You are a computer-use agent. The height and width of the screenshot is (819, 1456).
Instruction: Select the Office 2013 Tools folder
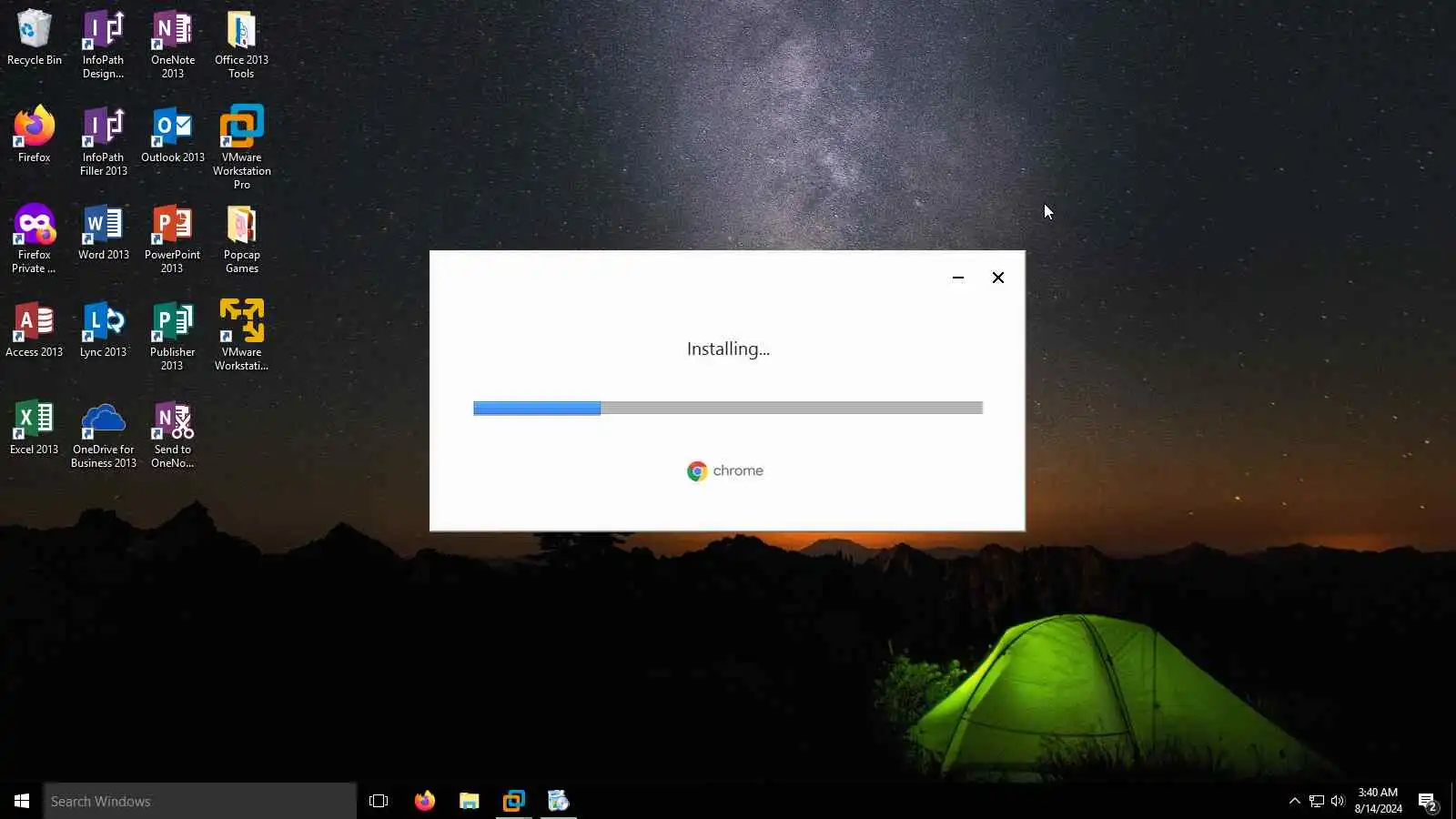pyautogui.click(x=241, y=45)
